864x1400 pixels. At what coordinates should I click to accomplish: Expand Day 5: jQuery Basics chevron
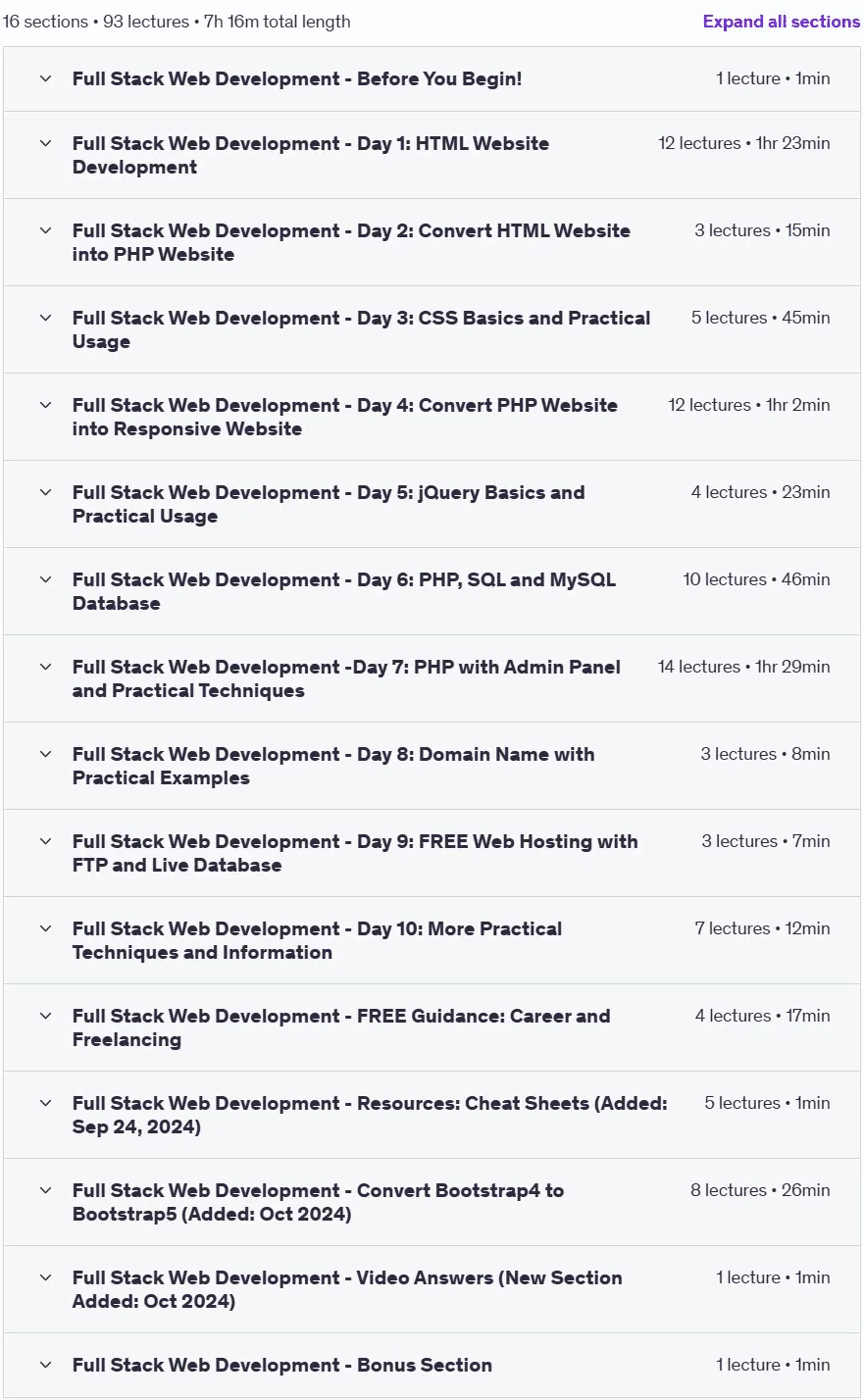coord(45,492)
